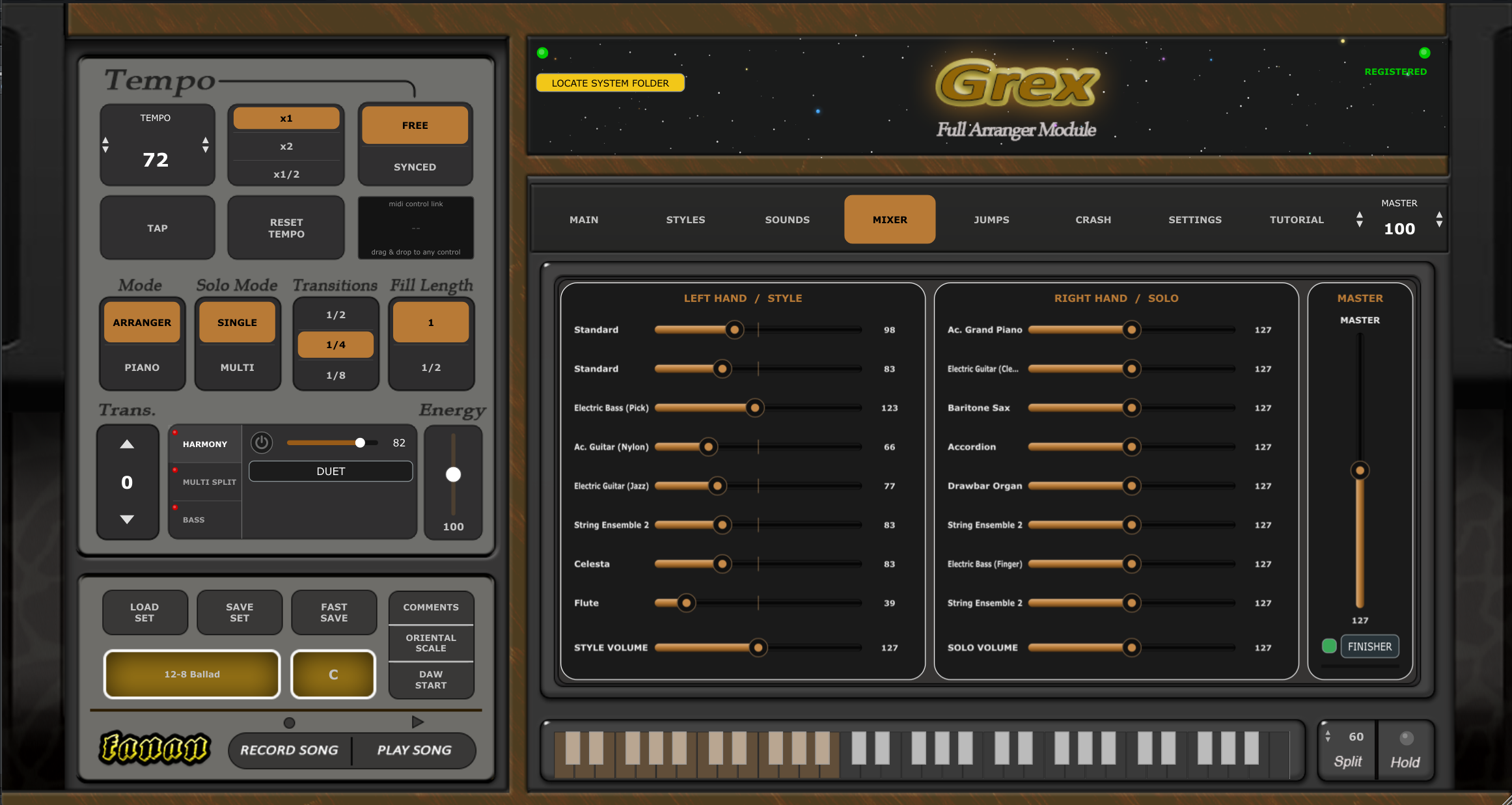Image resolution: width=1512 pixels, height=805 pixels.
Task: Open the MIXER tab
Action: [890, 219]
